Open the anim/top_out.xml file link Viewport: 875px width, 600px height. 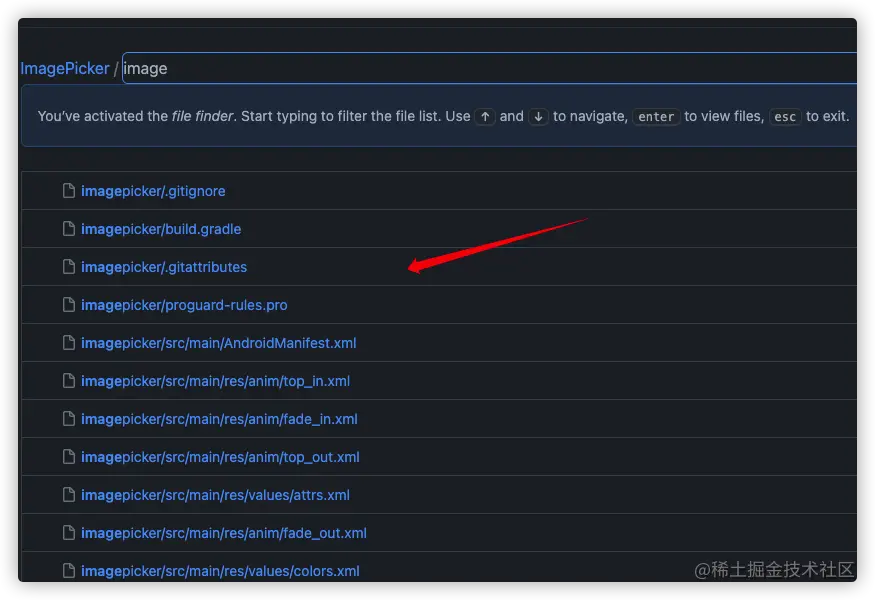[x=220, y=457]
